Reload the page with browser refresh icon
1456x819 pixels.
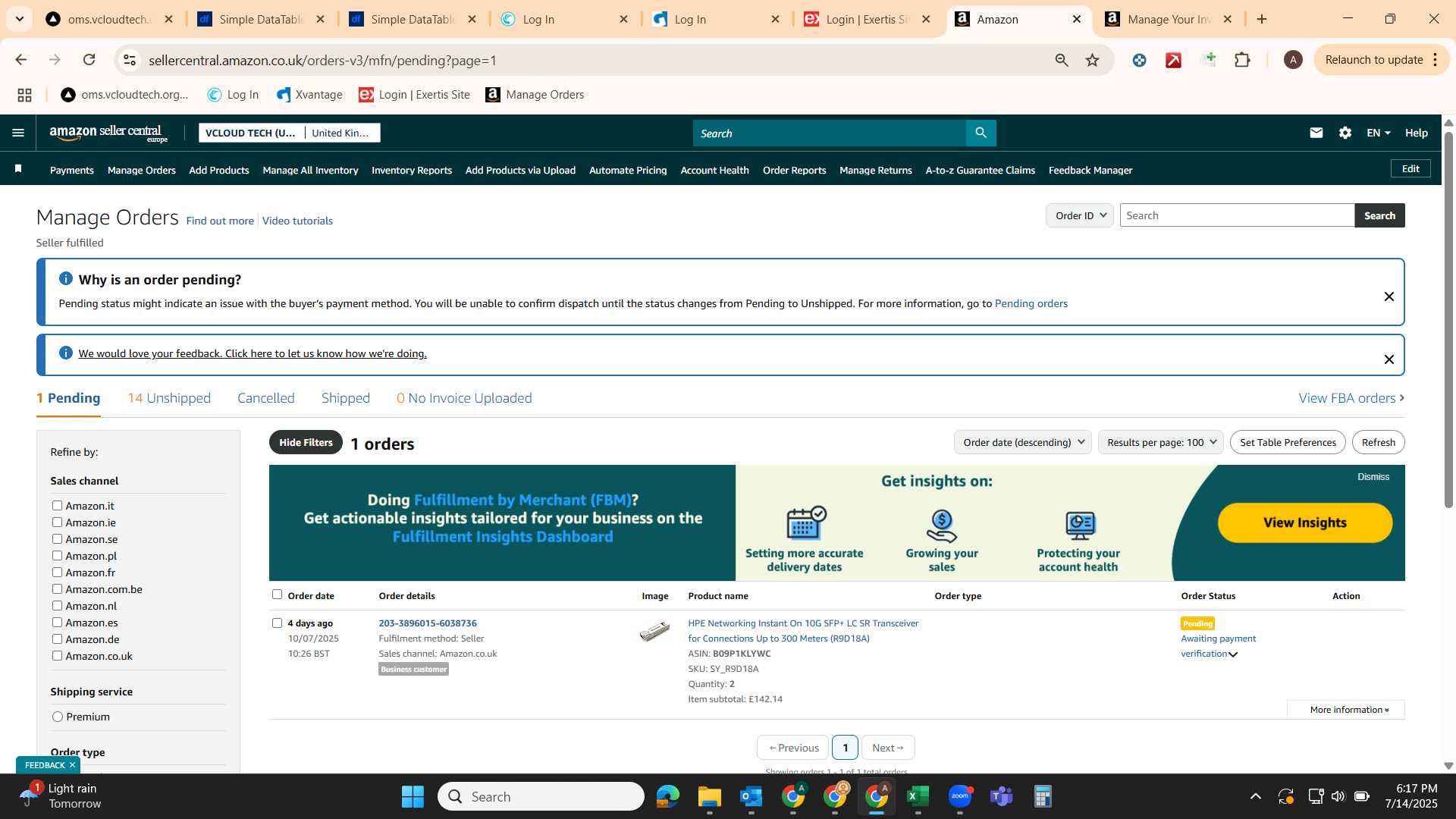click(89, 60)
